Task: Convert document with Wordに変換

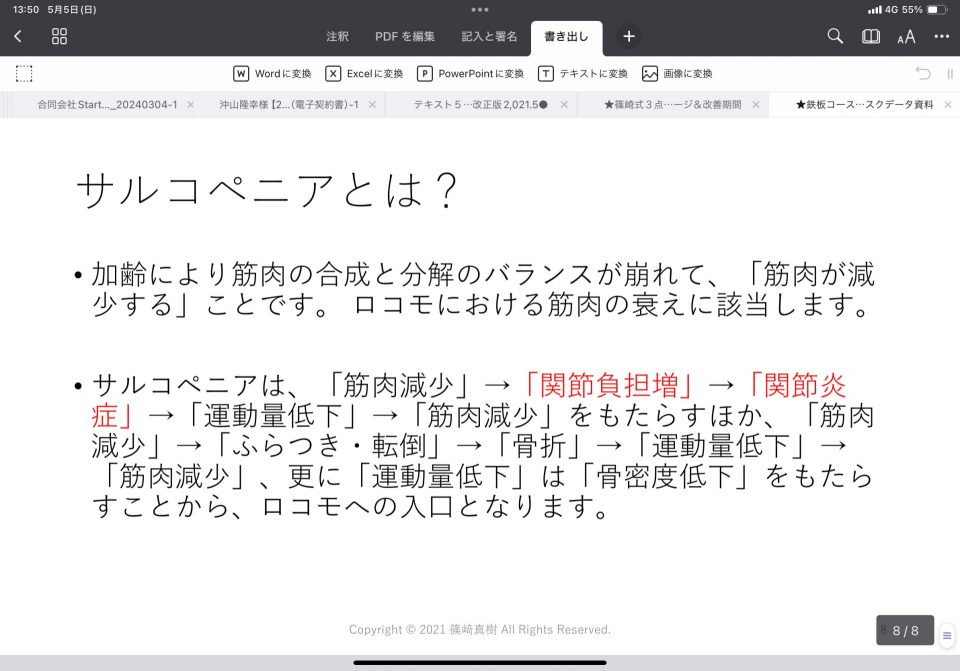Action: point(272,73)
